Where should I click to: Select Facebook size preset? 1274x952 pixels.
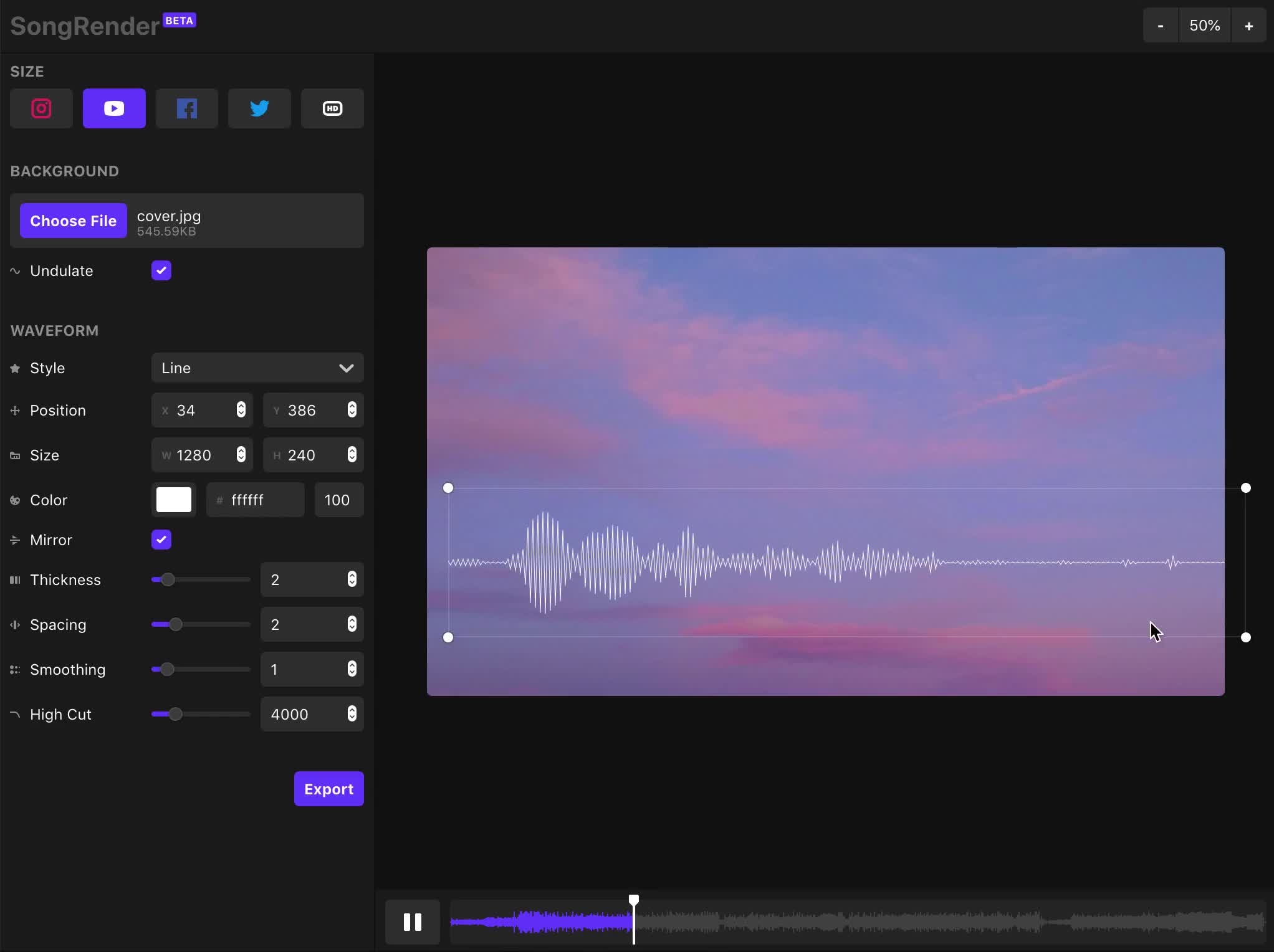click(187, 108)
